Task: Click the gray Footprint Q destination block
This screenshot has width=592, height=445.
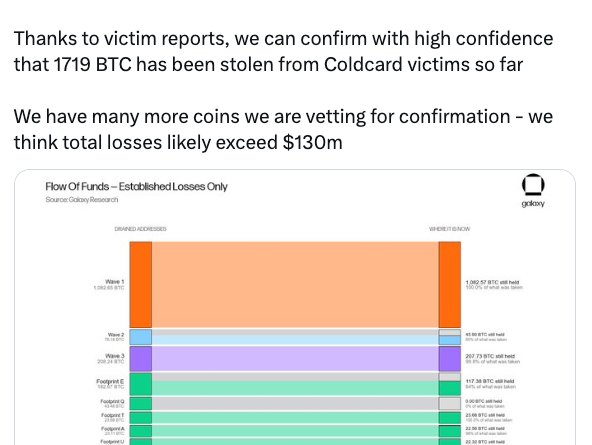Action: point(450,403)
